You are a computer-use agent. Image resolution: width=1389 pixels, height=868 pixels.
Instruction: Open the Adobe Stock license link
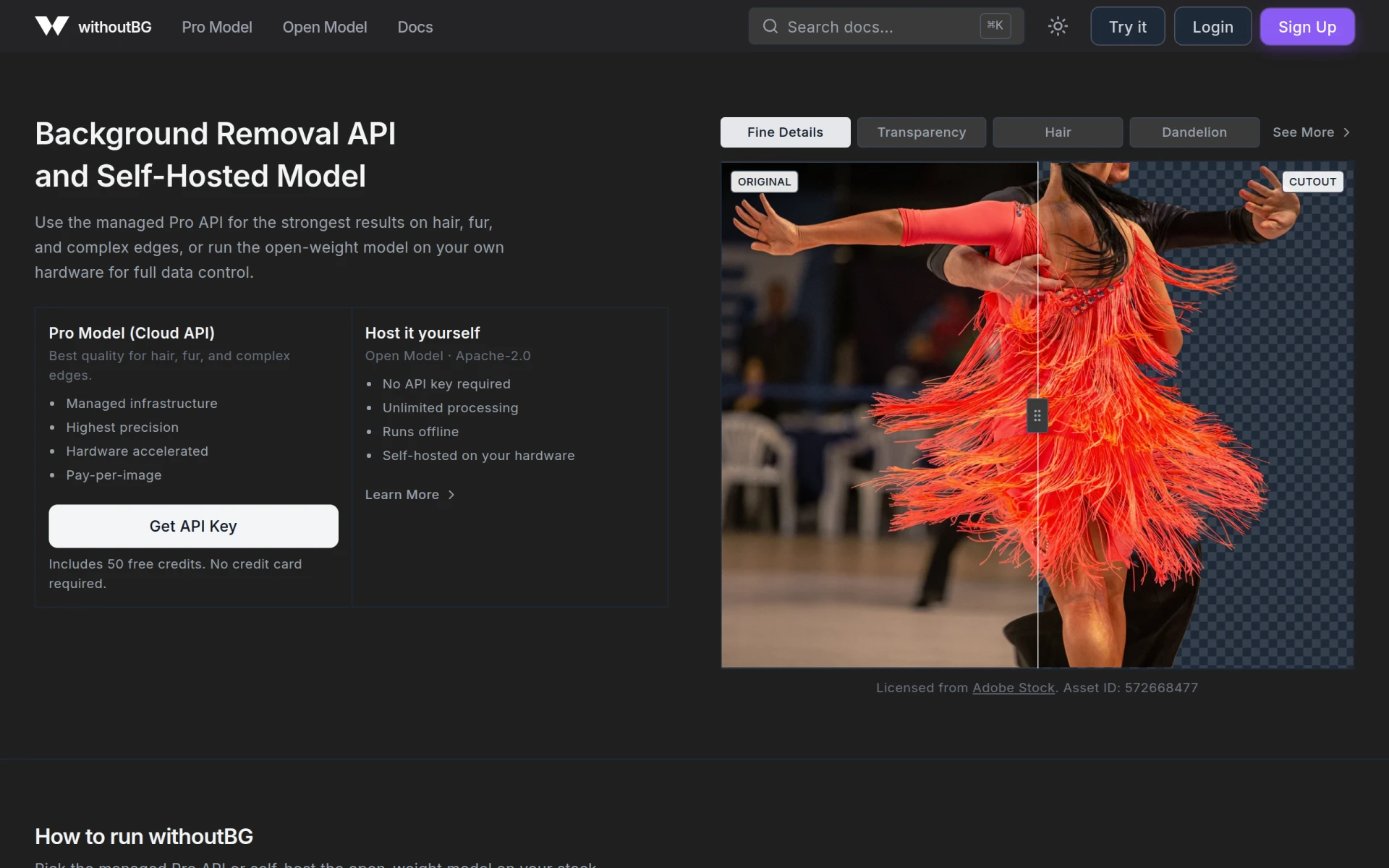[x=1013, y=688]
